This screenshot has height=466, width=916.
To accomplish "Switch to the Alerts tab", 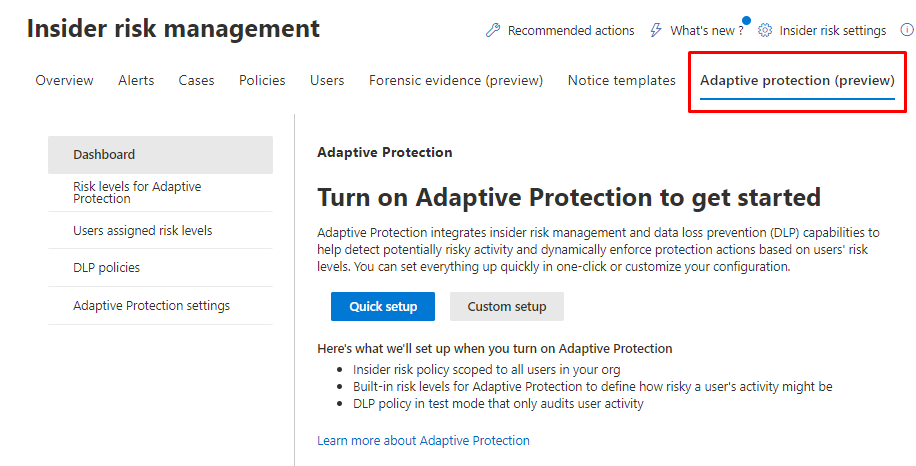I will pos(136,80).
